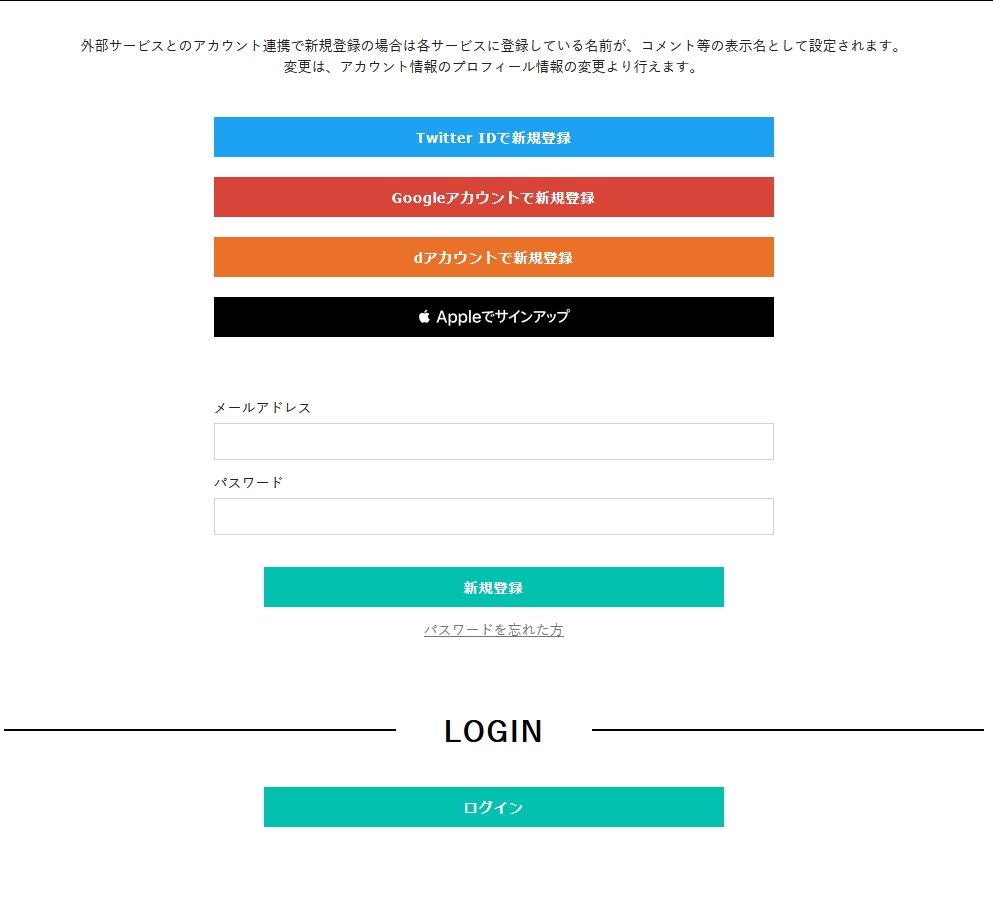Click the word Apple in black button
This screenshot has height=901, width=993.
[x=459, y=317]
